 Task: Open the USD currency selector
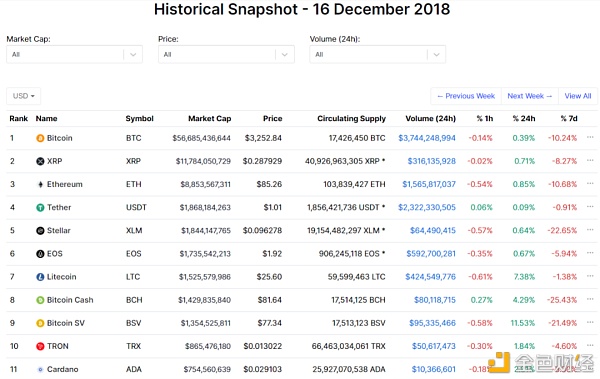coord(23,96)
